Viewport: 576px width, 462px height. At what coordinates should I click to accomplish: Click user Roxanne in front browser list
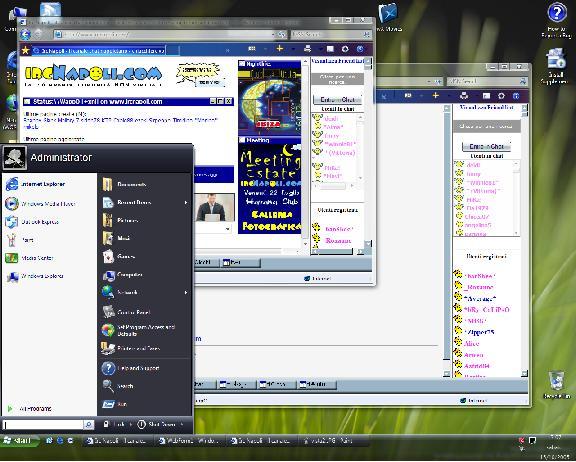coord(338,241)
